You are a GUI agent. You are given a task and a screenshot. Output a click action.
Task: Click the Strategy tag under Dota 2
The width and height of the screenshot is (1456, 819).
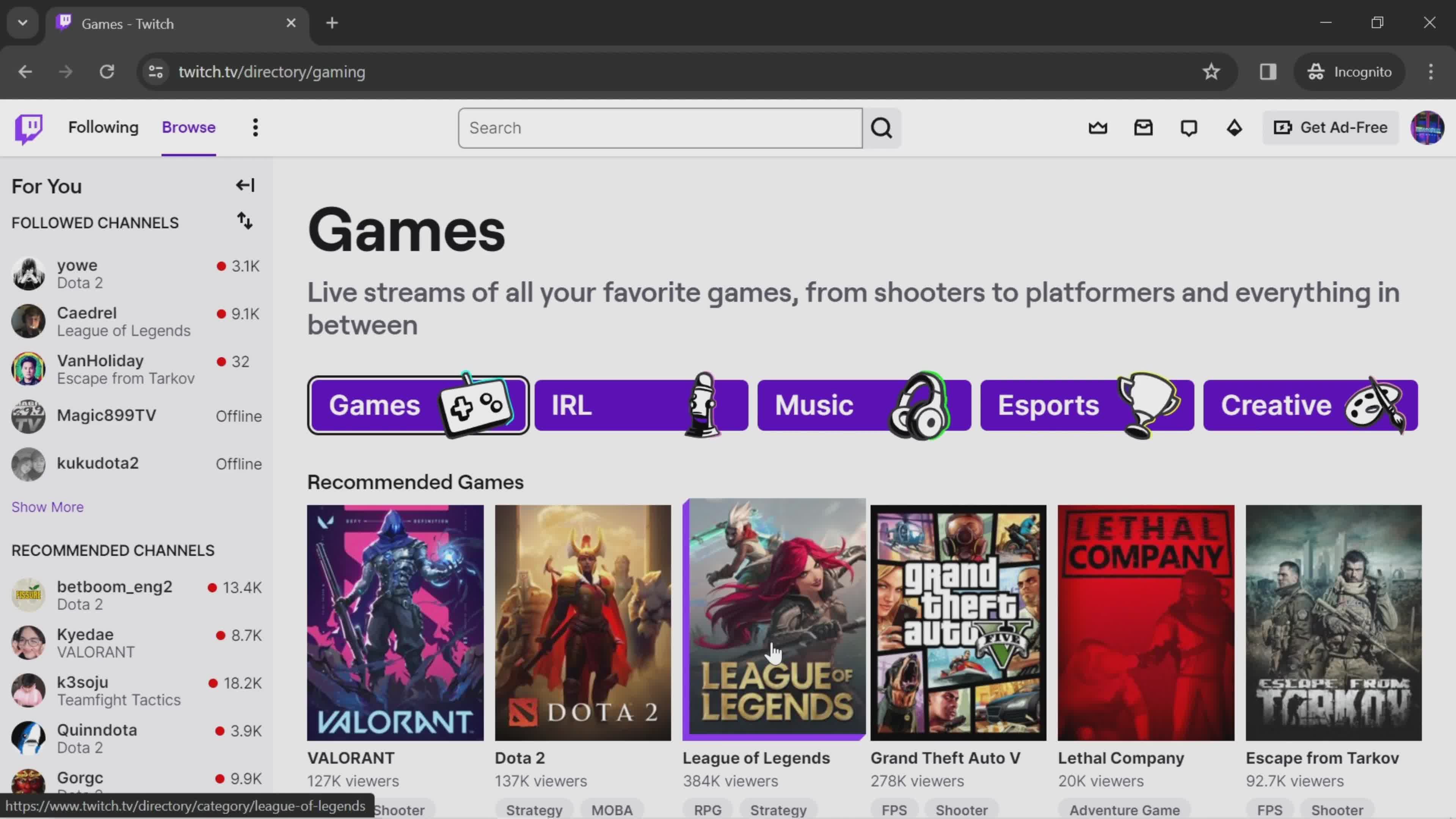(x=534, y=810)
